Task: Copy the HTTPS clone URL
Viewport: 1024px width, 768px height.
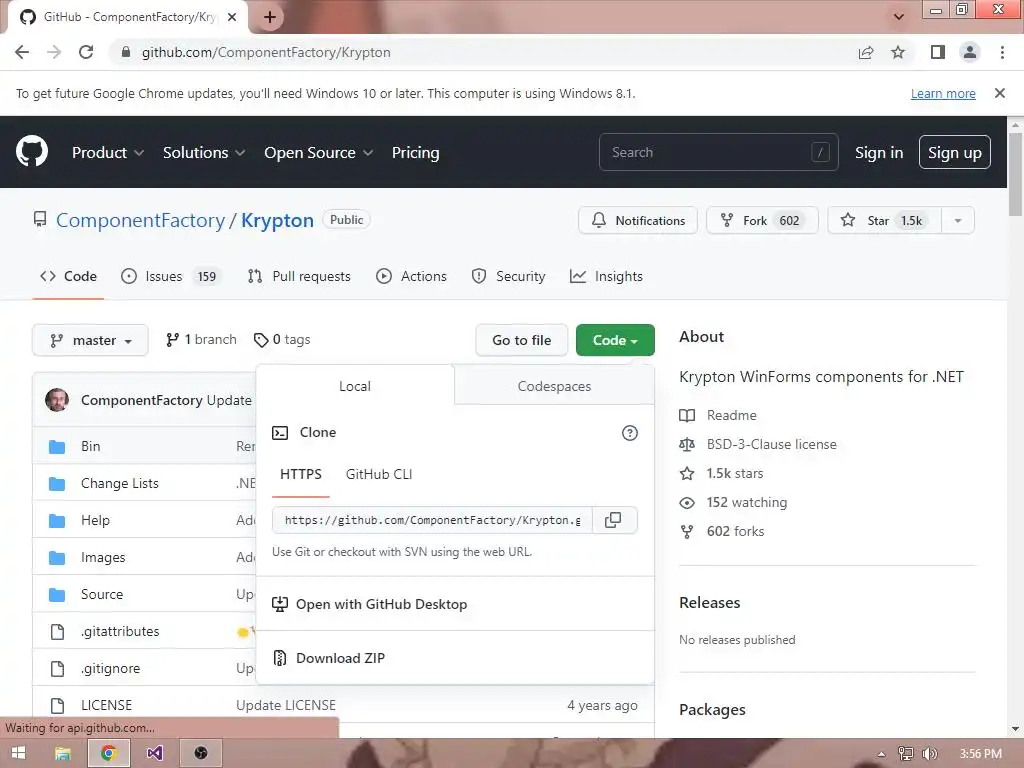Action: pos(613,520)
